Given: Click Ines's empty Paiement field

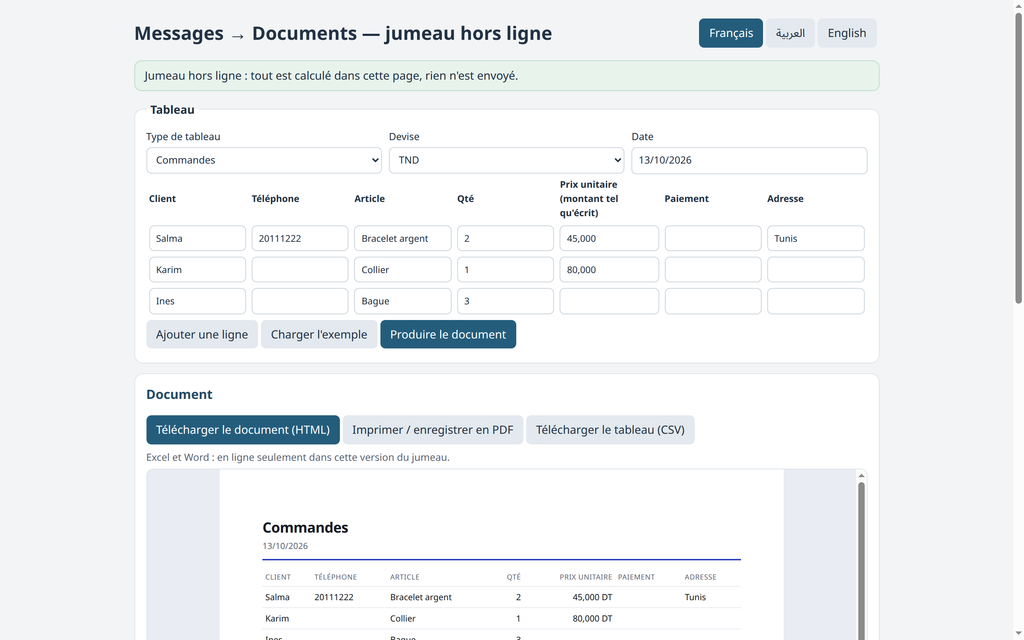Looking at the screenshot, I should 713,301.
